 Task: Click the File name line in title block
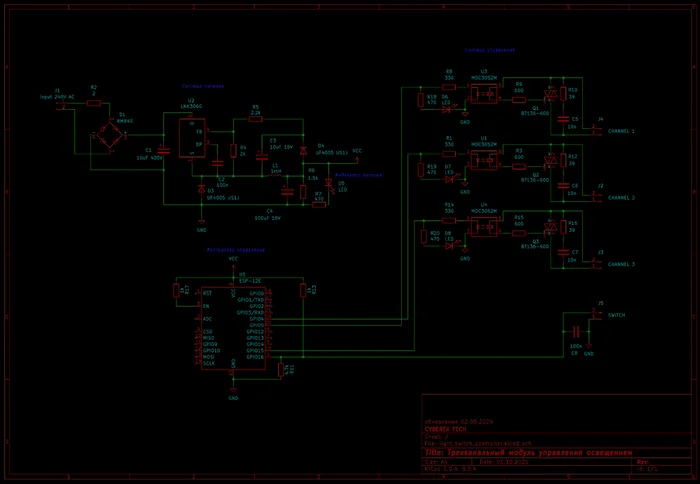click(478, 444)
